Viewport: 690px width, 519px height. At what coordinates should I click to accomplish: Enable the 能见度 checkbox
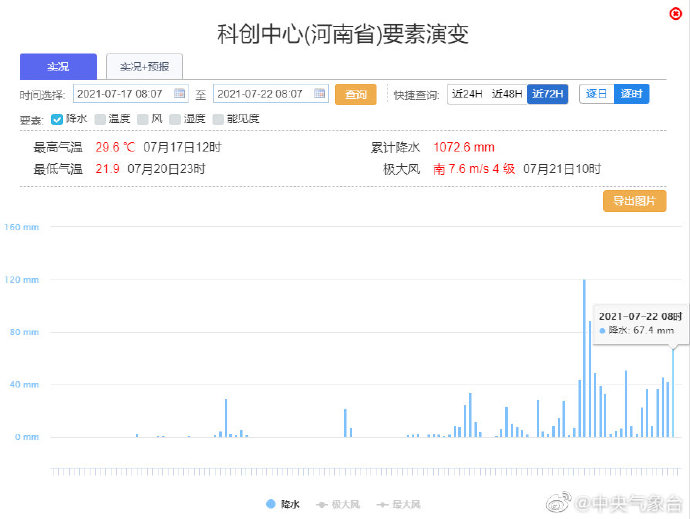[218, 119]
